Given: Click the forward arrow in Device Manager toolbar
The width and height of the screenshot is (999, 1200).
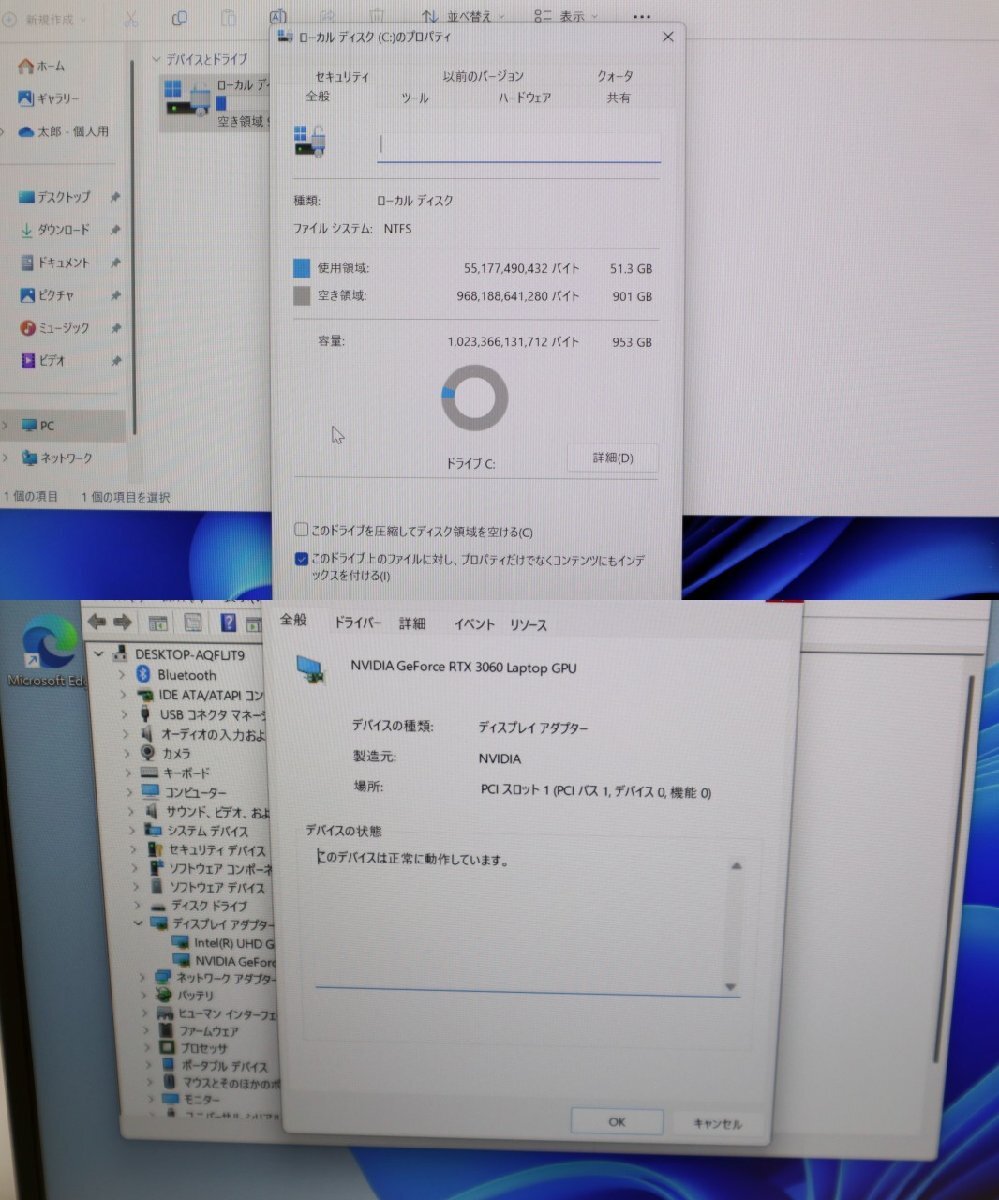Looking at the screenshot, I should tap(122, 622).
